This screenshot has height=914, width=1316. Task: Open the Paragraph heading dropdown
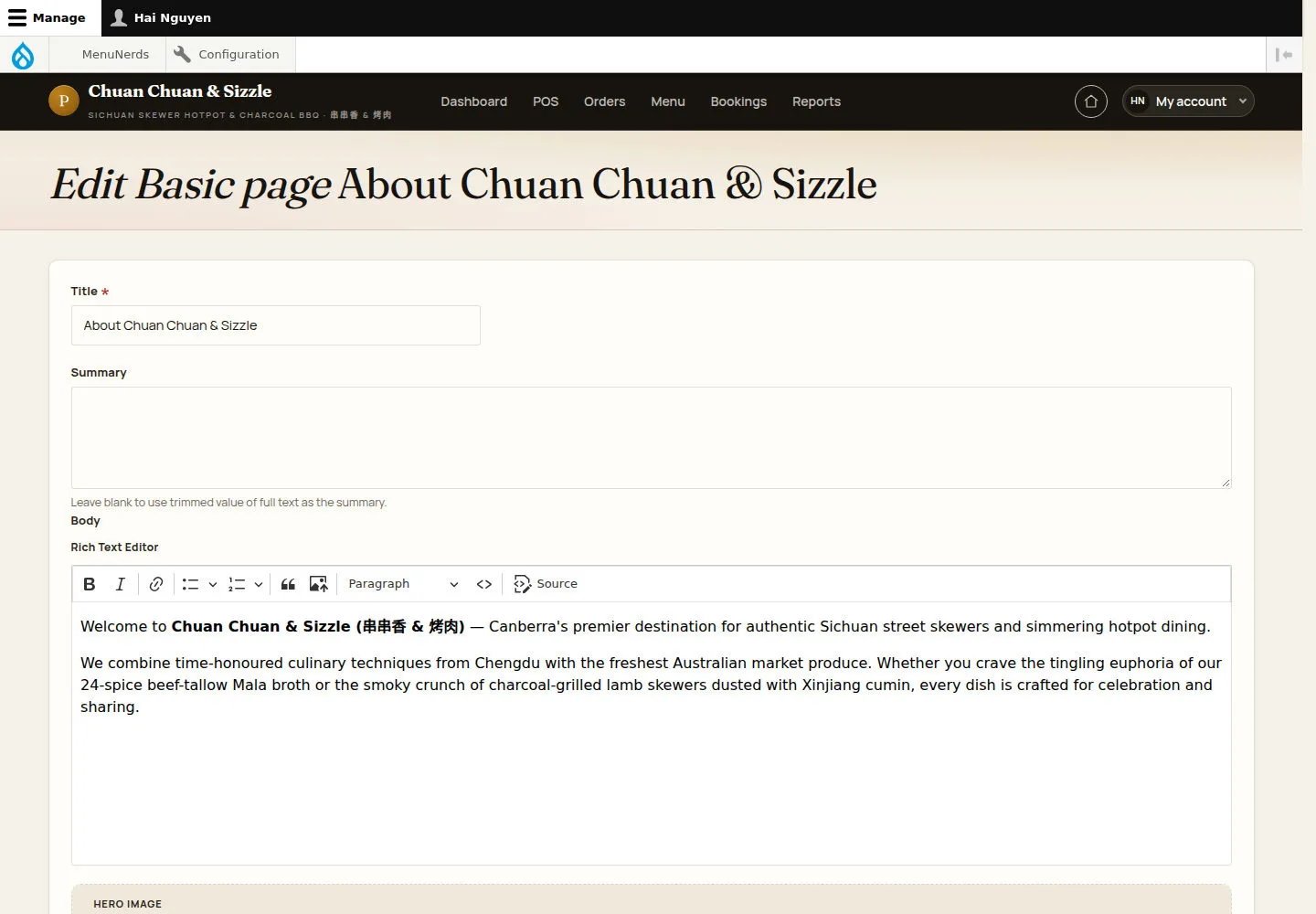402,584
